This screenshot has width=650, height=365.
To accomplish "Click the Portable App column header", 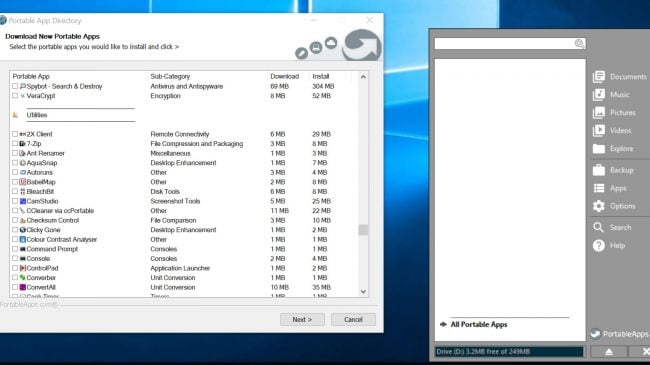I will [31, 76].
